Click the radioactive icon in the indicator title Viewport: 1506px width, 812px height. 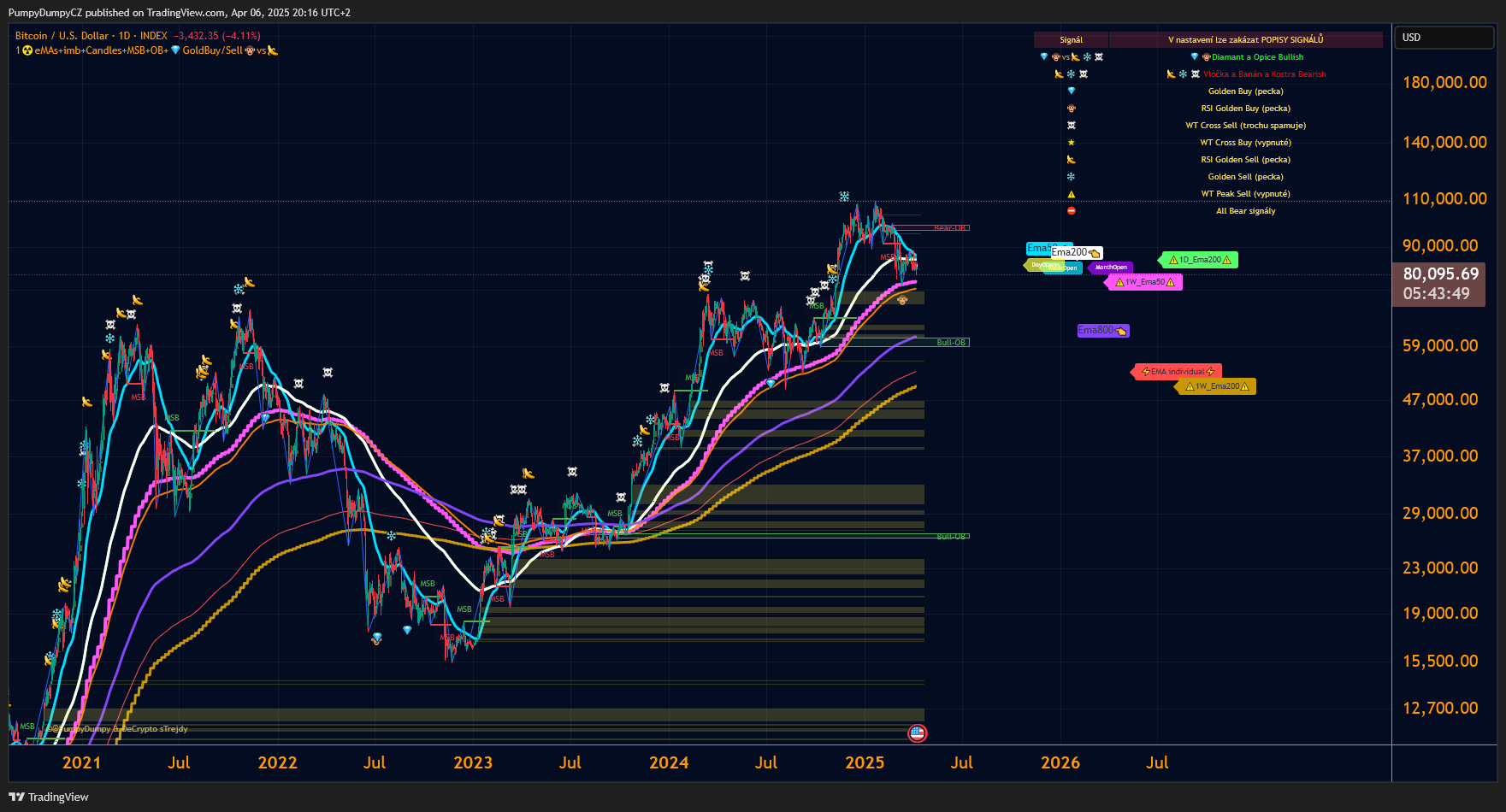click(x=27, y=50)
